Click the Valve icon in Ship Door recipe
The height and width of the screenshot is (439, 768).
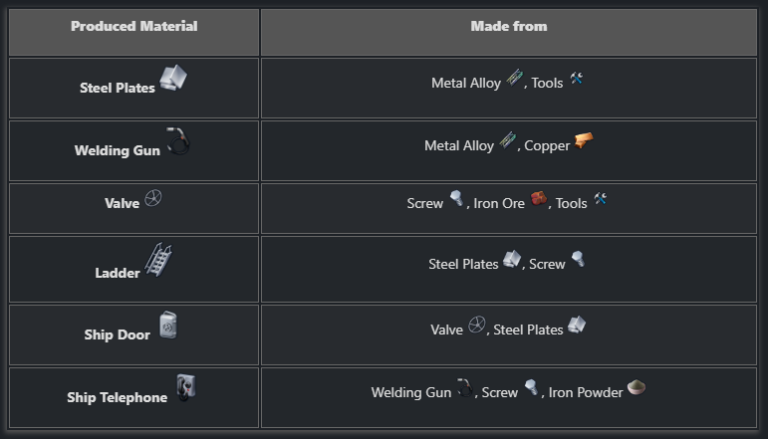point(477,325)
